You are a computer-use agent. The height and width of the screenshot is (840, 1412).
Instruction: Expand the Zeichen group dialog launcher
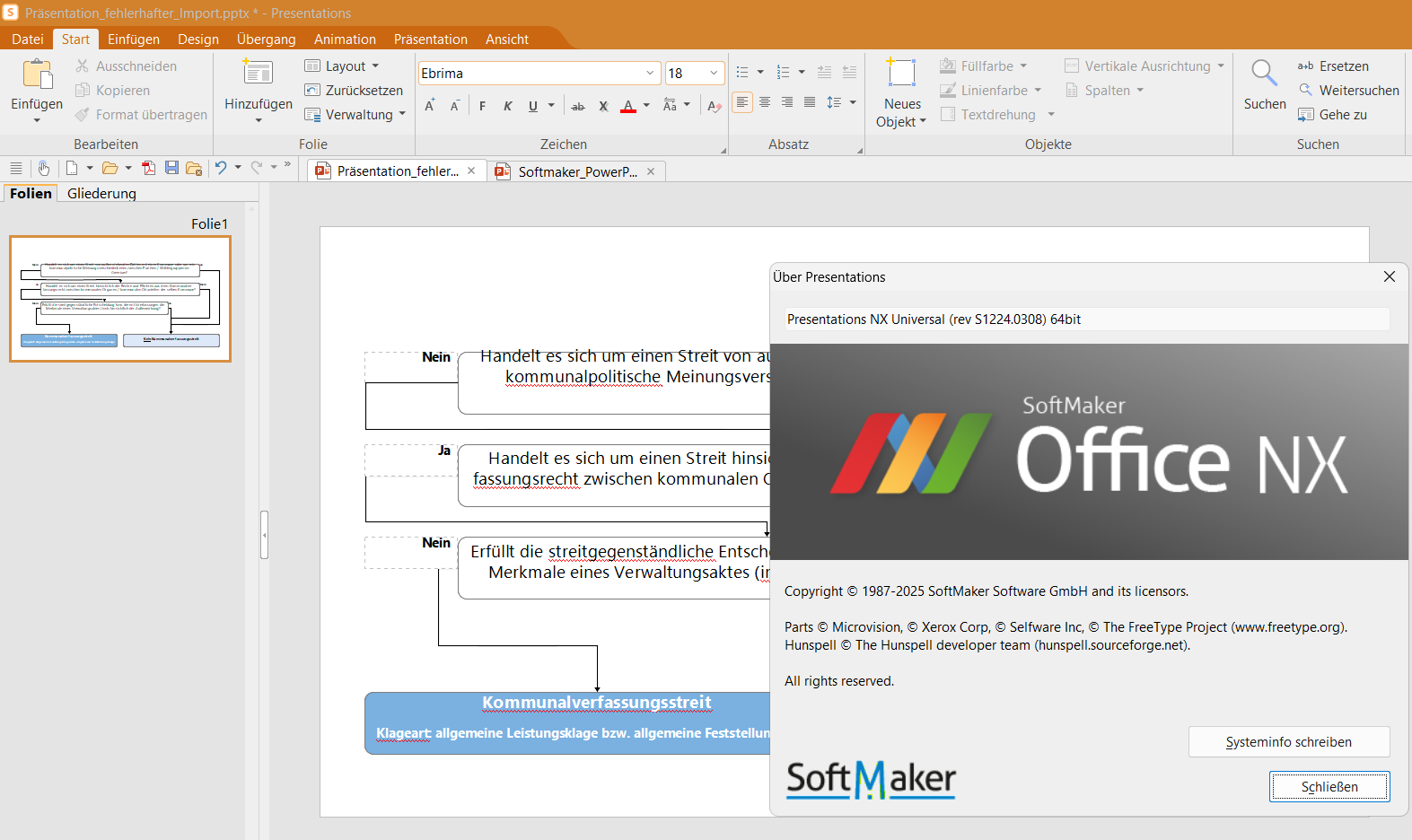pos(723,150)
